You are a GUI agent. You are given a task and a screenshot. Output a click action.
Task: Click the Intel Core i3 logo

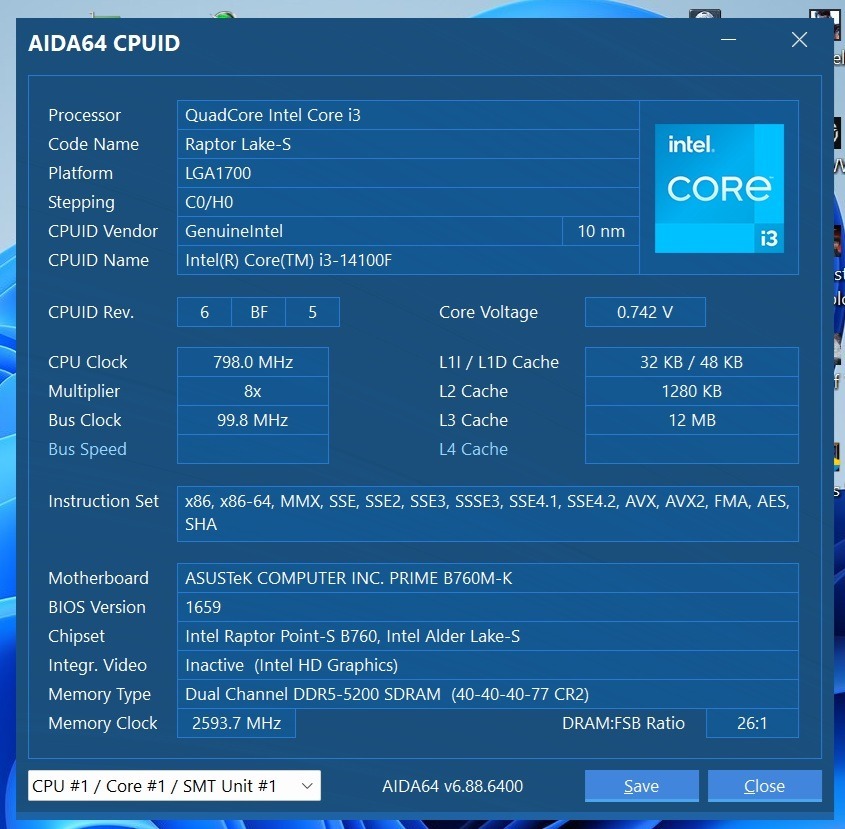point(719,188)
